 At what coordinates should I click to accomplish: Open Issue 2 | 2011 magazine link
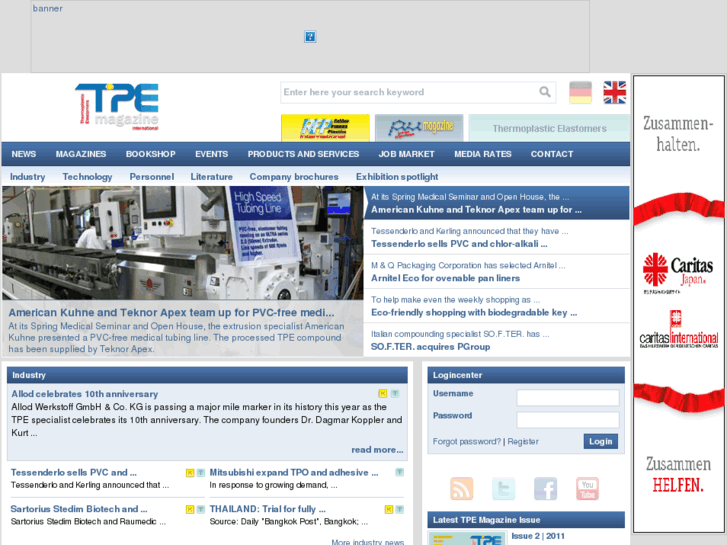coord(538,536)
